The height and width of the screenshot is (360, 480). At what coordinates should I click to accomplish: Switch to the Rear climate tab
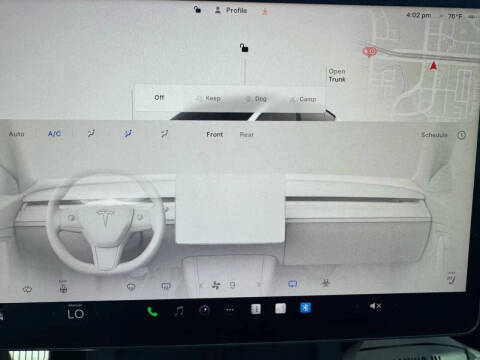pyautogui.click(x=247, y=135)
